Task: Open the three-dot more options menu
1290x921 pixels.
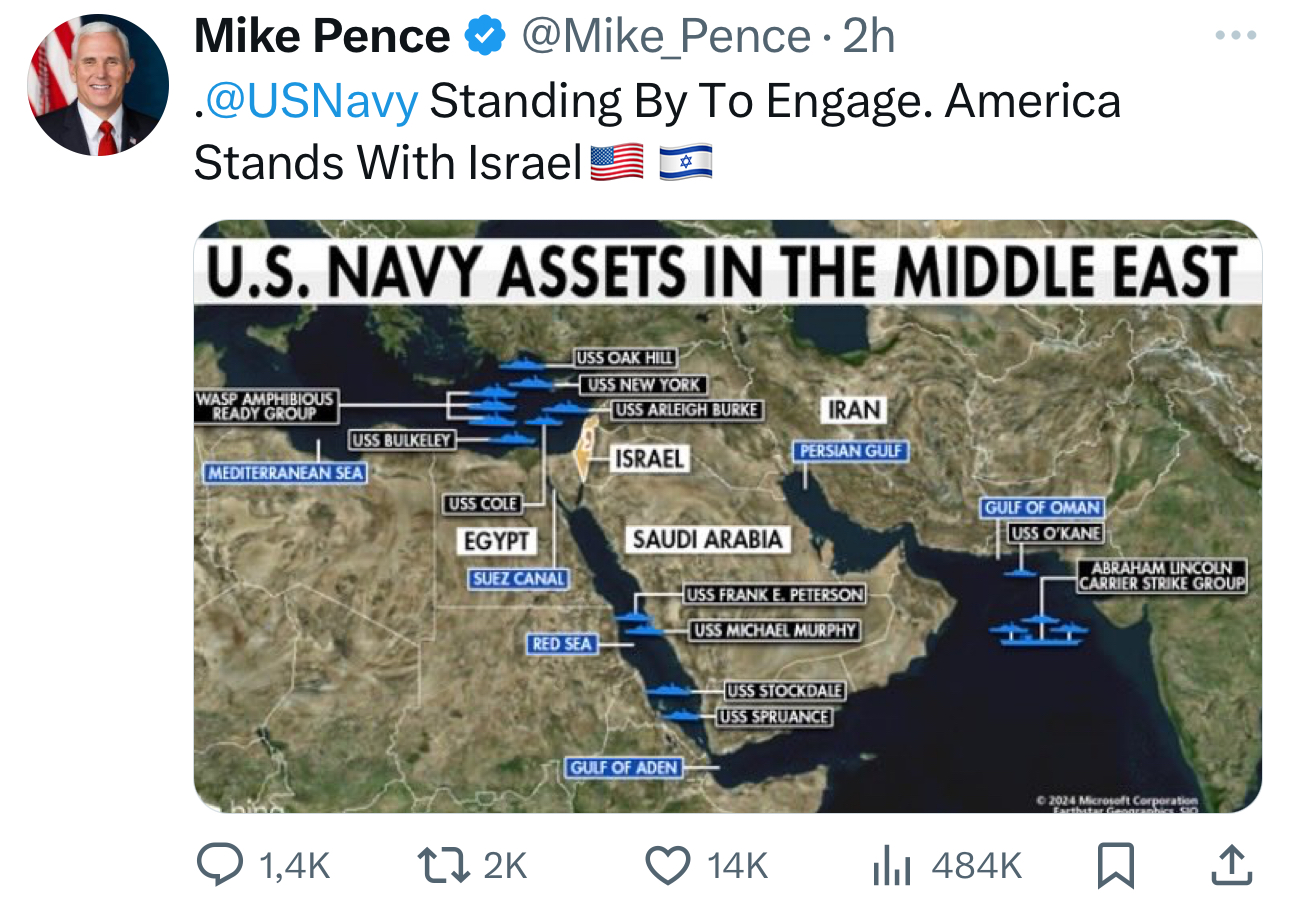Action: click(x=1233, y=35)
